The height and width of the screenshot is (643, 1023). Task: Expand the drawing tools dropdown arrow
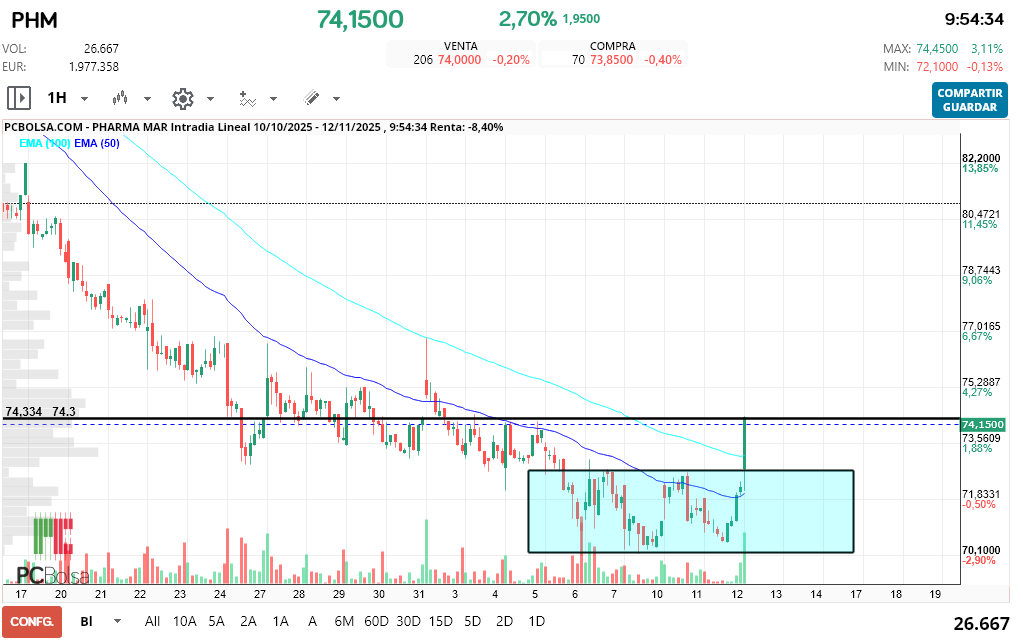tap(337, 99)
